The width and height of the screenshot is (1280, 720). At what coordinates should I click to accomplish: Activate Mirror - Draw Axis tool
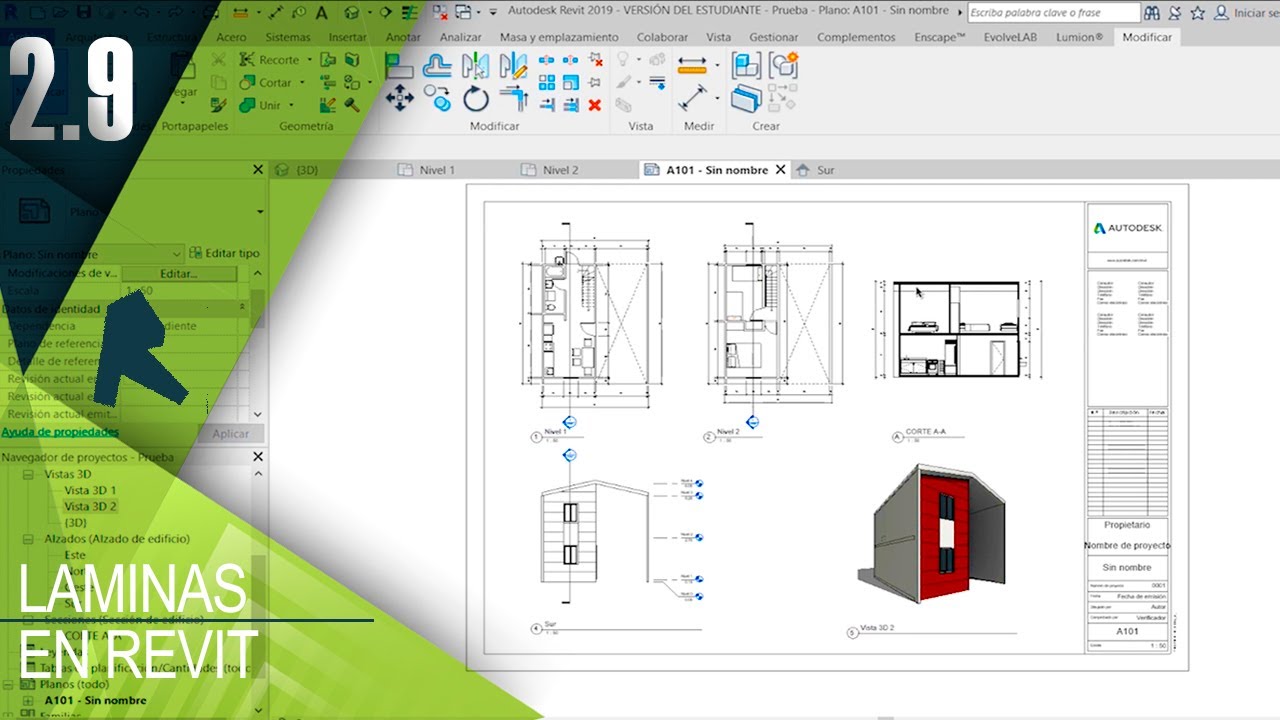pyautogui.click(x=513, y=66)
